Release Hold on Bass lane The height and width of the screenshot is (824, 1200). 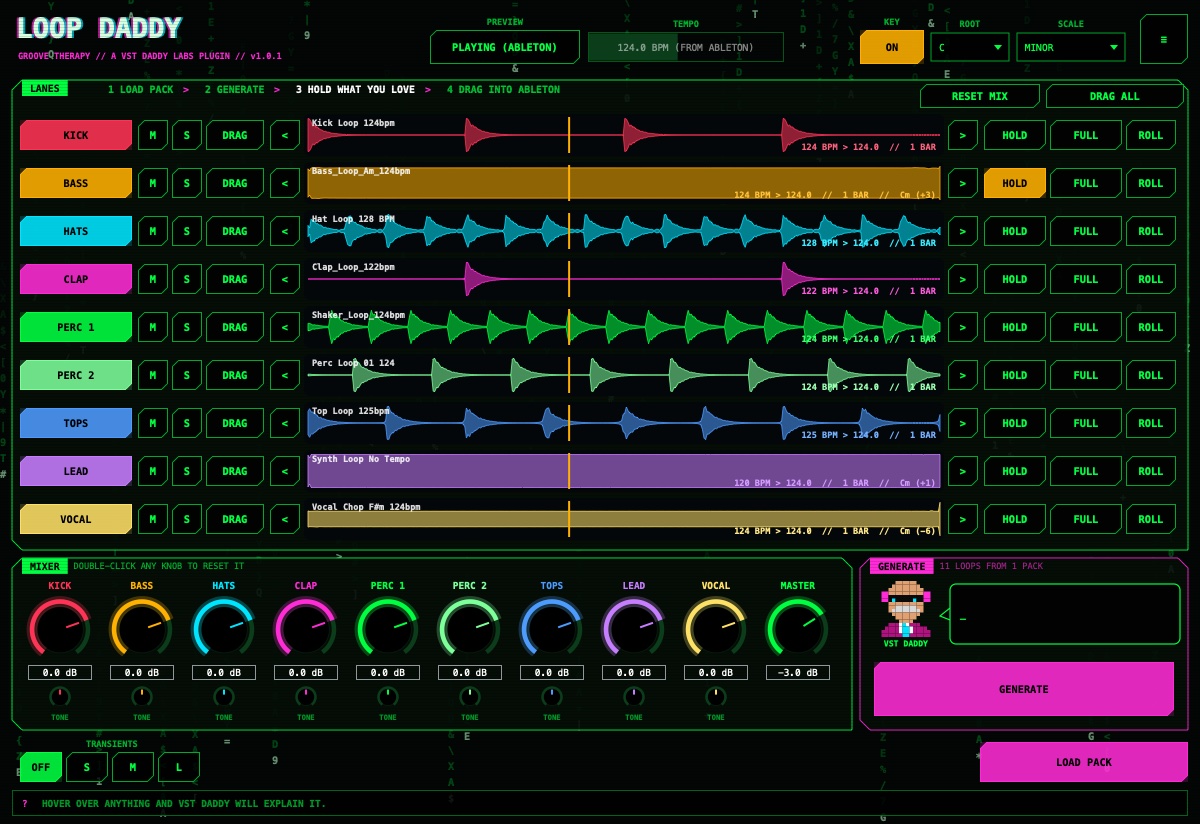1015,183
